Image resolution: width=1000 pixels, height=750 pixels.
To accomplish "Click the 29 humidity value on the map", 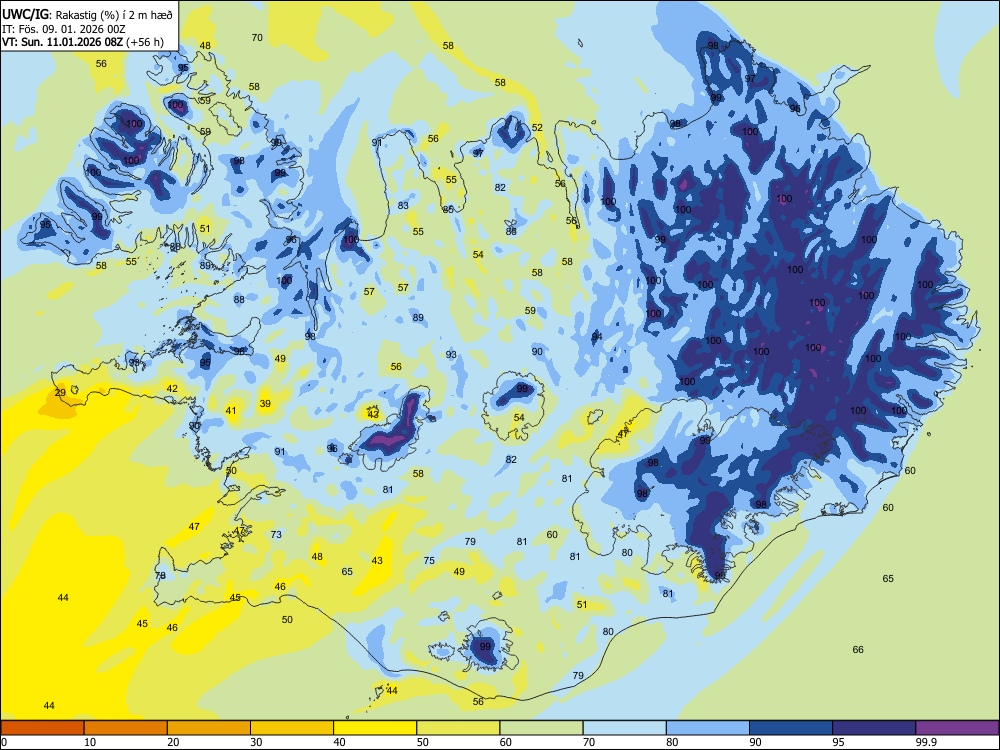I will pyautogui.click(x=60, y=393).
